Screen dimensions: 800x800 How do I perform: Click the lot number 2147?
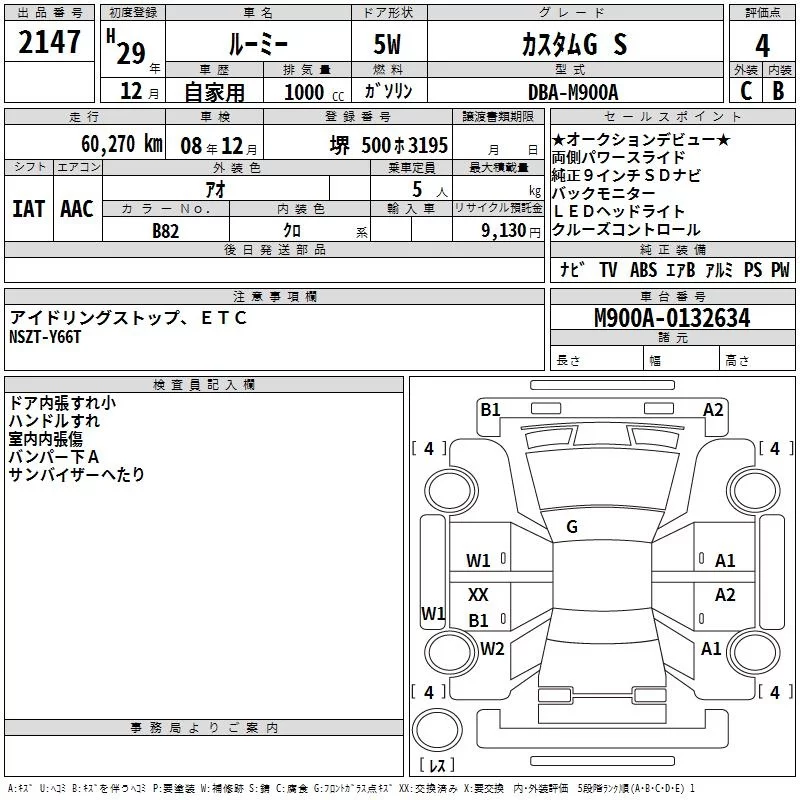pyautogui.click(x=50, y=43)
